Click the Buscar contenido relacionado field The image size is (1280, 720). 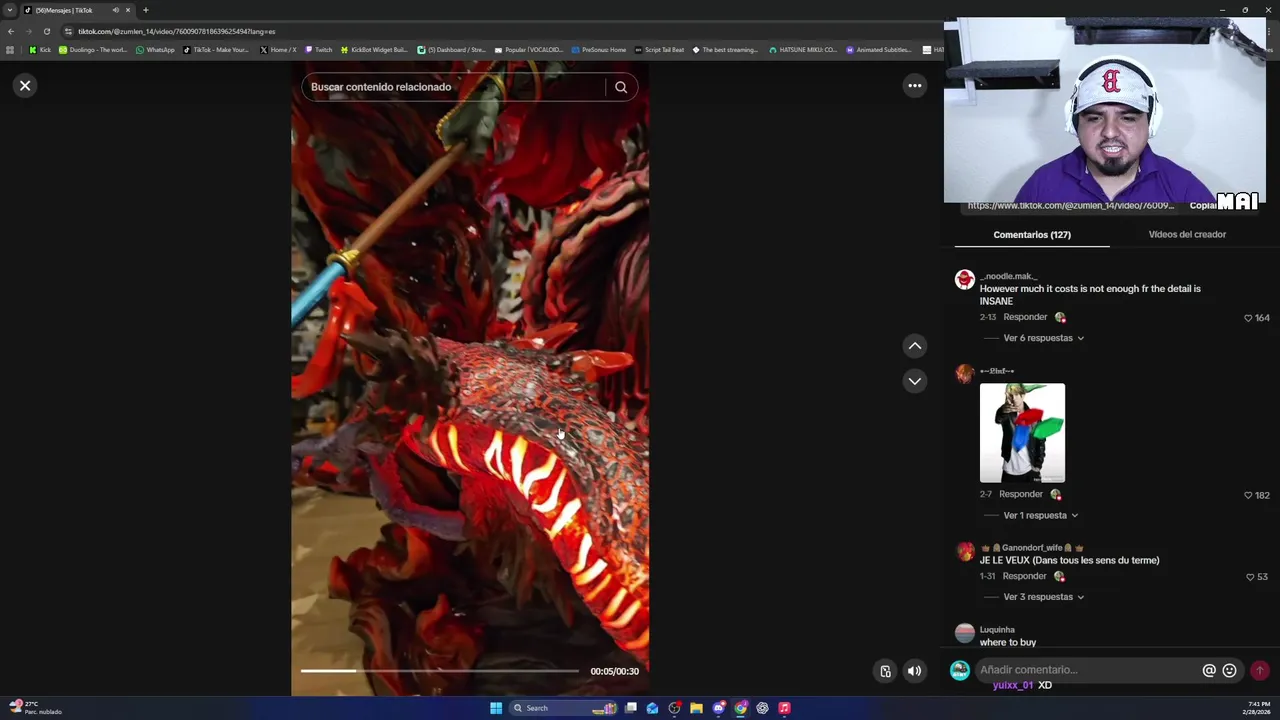pyautogui.click(x=455, y=87)
